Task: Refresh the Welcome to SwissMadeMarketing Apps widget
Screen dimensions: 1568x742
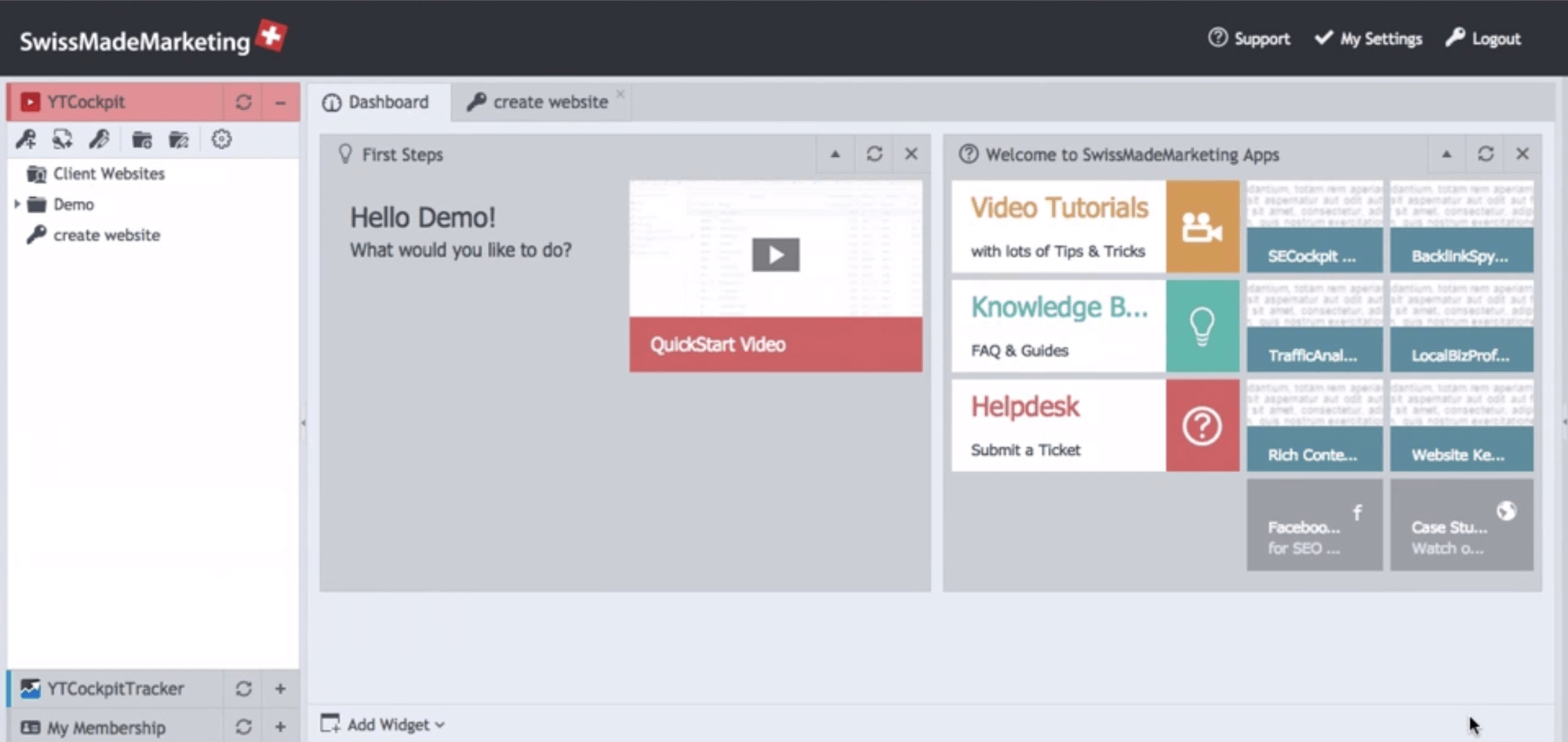Action: [1486, 154]
